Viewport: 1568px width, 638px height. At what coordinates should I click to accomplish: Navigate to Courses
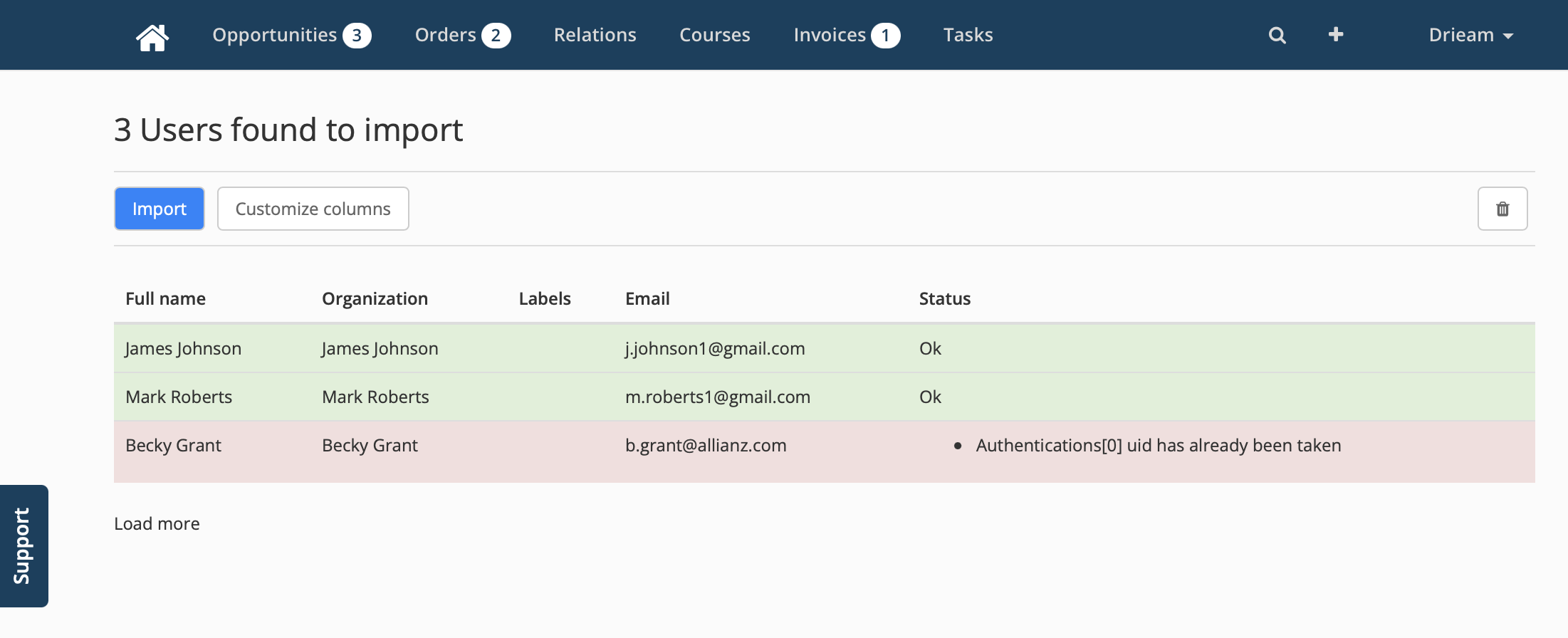tap(715, 35)
